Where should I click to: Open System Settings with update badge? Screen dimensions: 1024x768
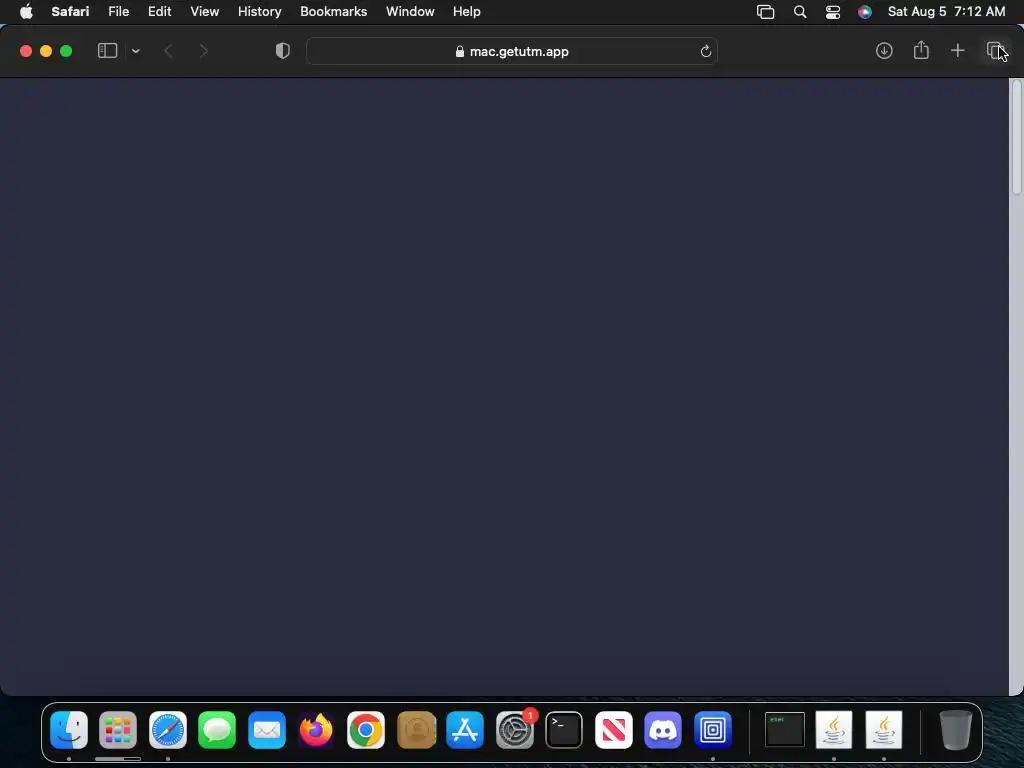click(515, 729)
